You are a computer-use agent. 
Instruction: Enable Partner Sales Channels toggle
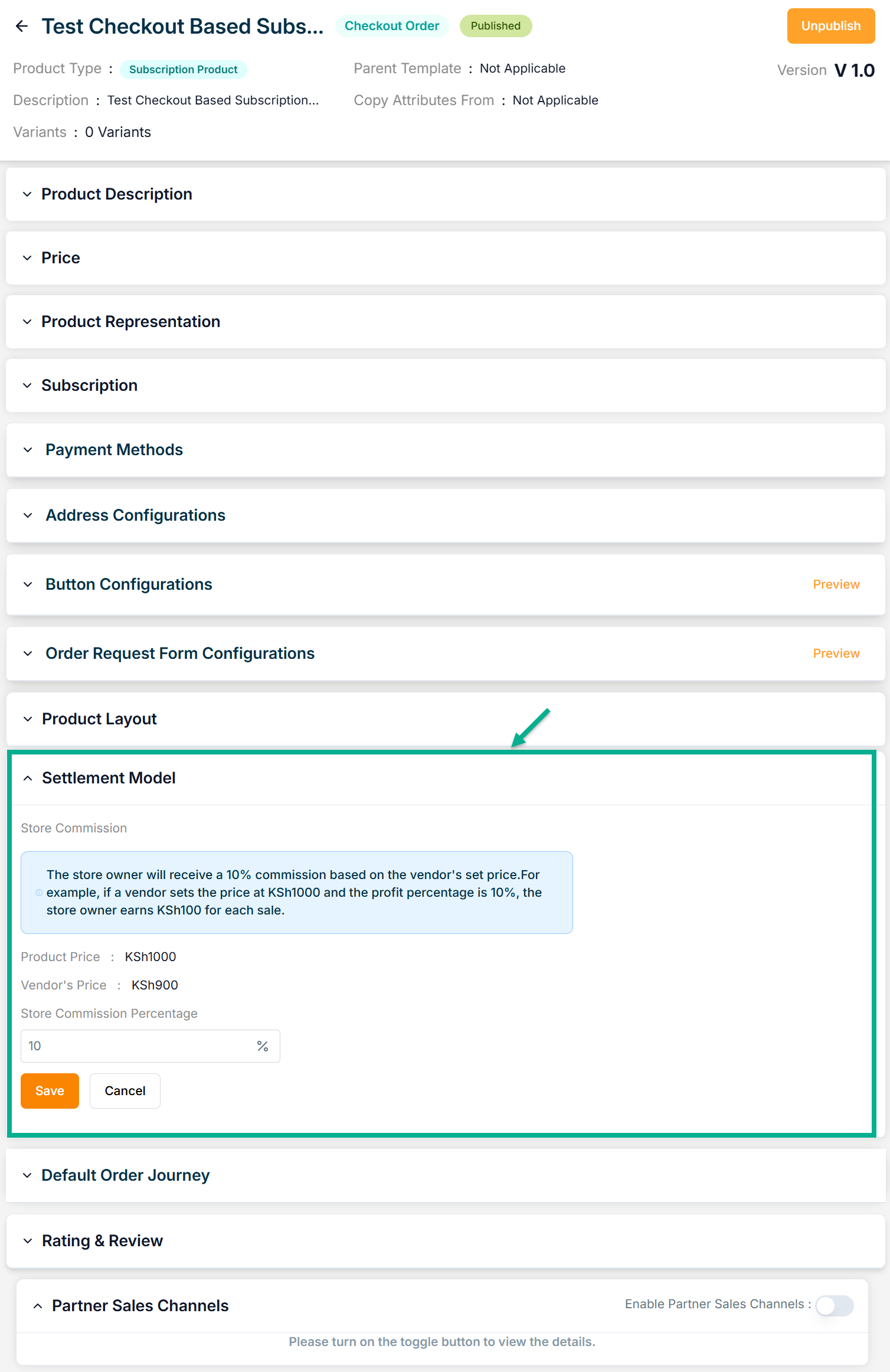click(x=834, y=1306)
